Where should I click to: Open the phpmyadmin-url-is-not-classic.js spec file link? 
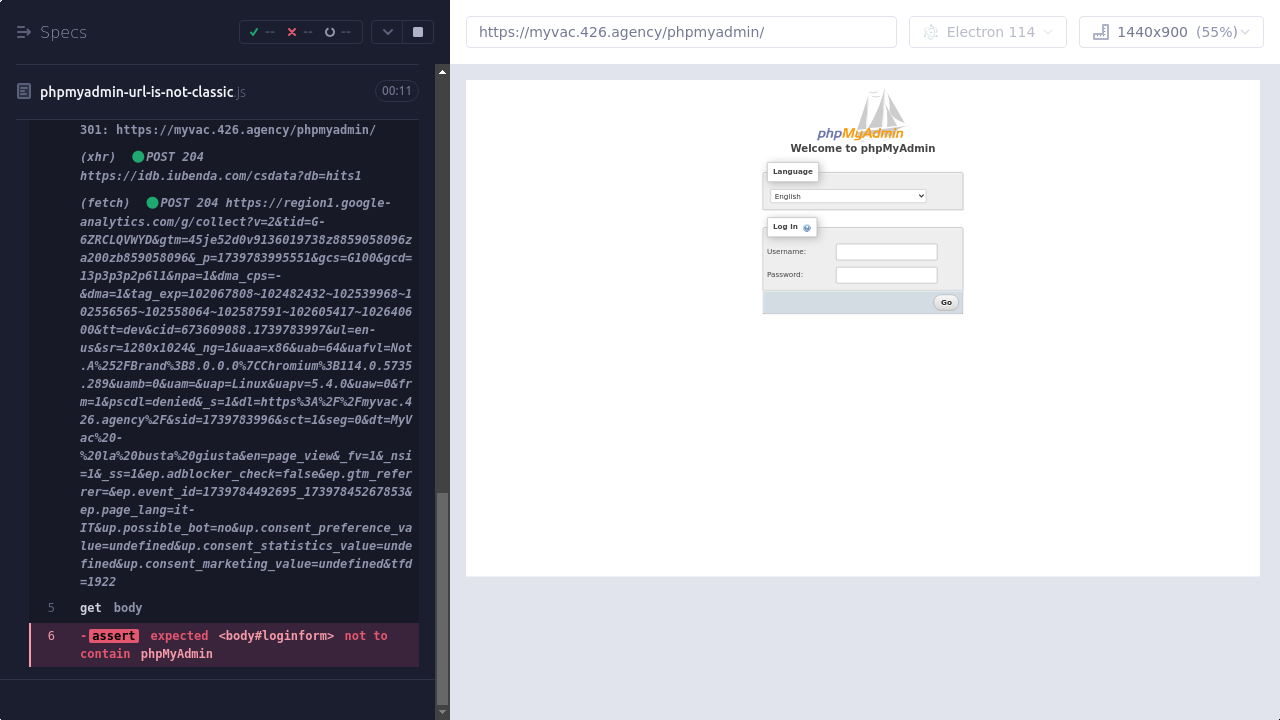point(137,92)
